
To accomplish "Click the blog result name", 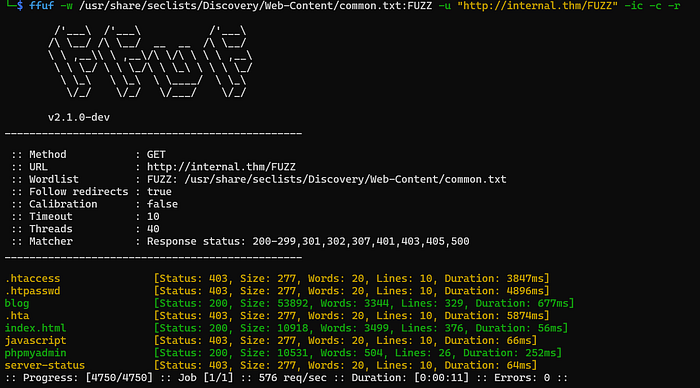I will tap(17, 304).
